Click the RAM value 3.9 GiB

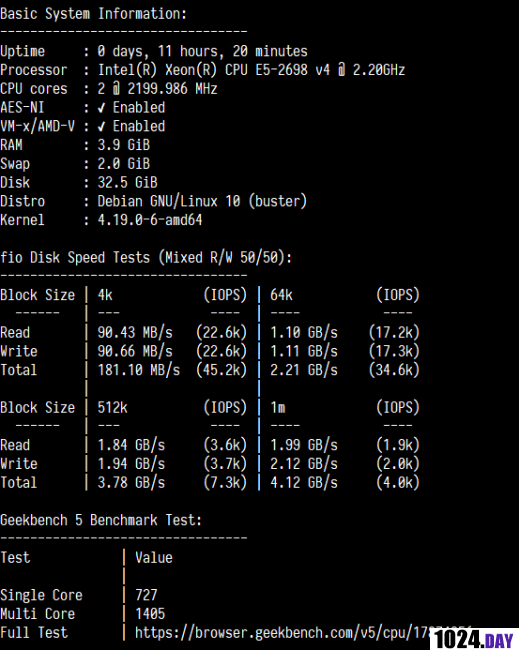124,145
